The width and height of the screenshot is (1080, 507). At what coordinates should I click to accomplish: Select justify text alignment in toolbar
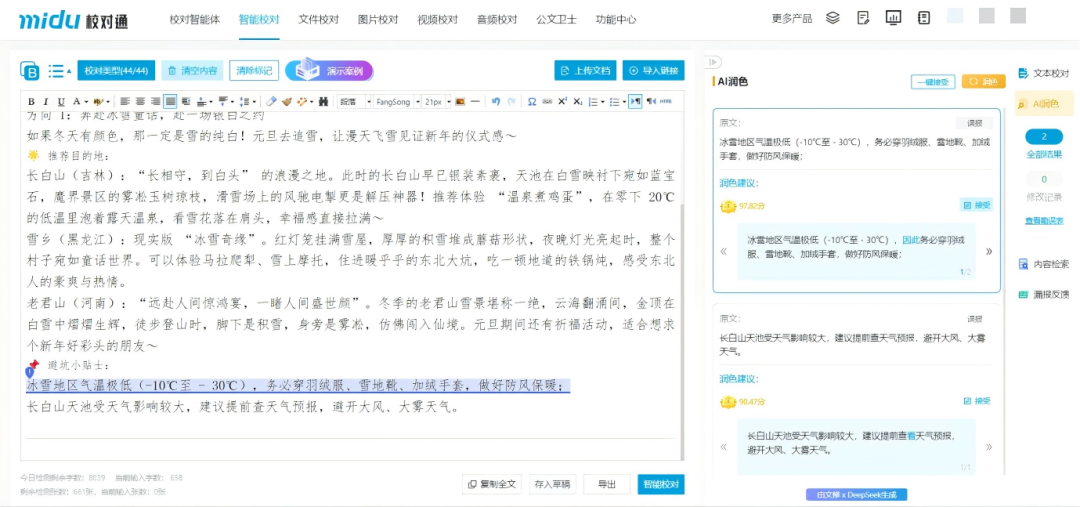(170, 102)
